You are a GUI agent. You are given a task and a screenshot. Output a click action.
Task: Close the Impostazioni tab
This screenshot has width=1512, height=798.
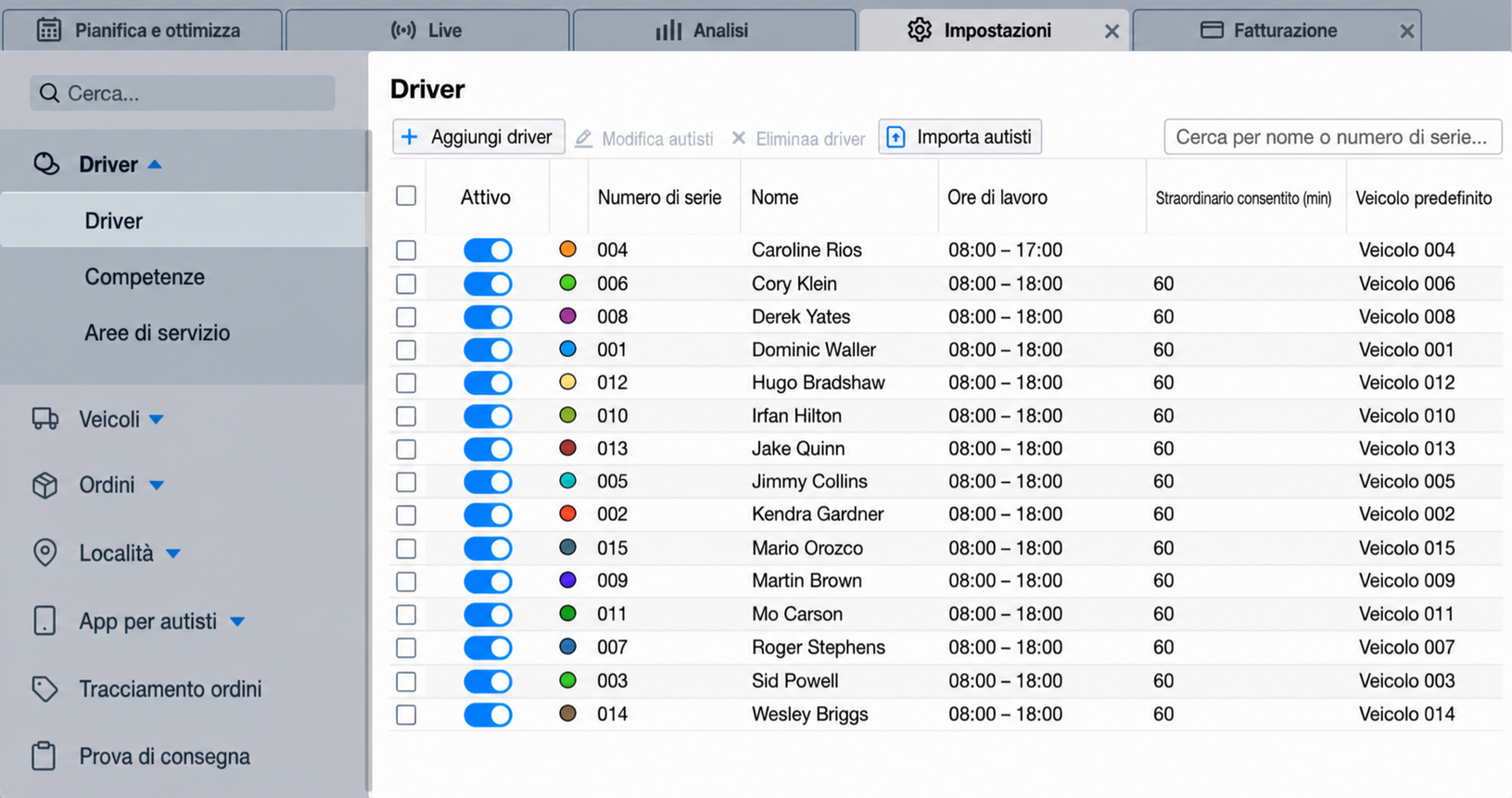[1112, 32]
